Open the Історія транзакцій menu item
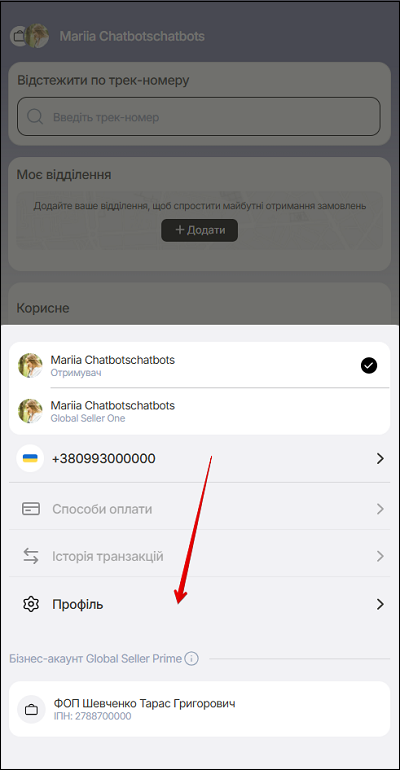This screenshot has height=770, width=400. pyautogui.click(x=199, y=556)
